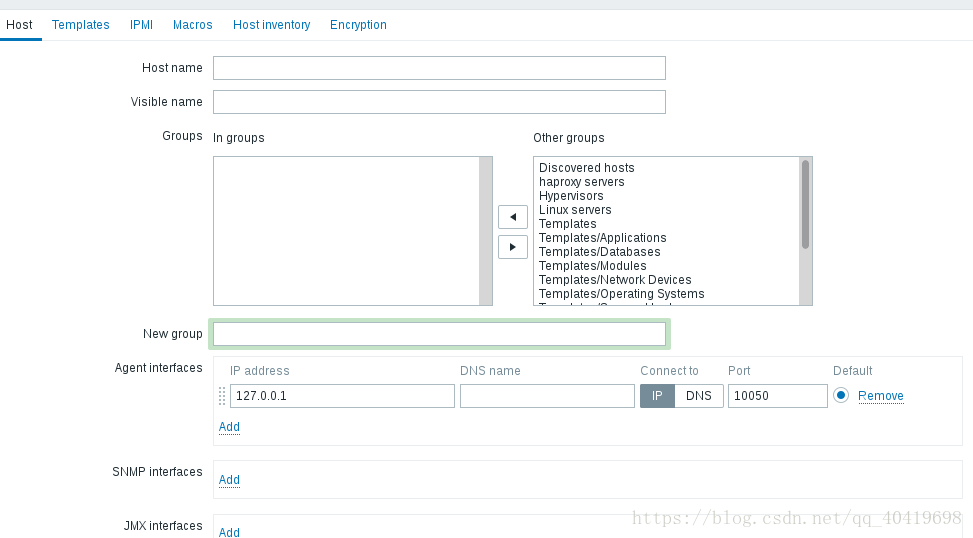Grab the agent interface drag handle
Screen dimensions: 973x538
222,396
